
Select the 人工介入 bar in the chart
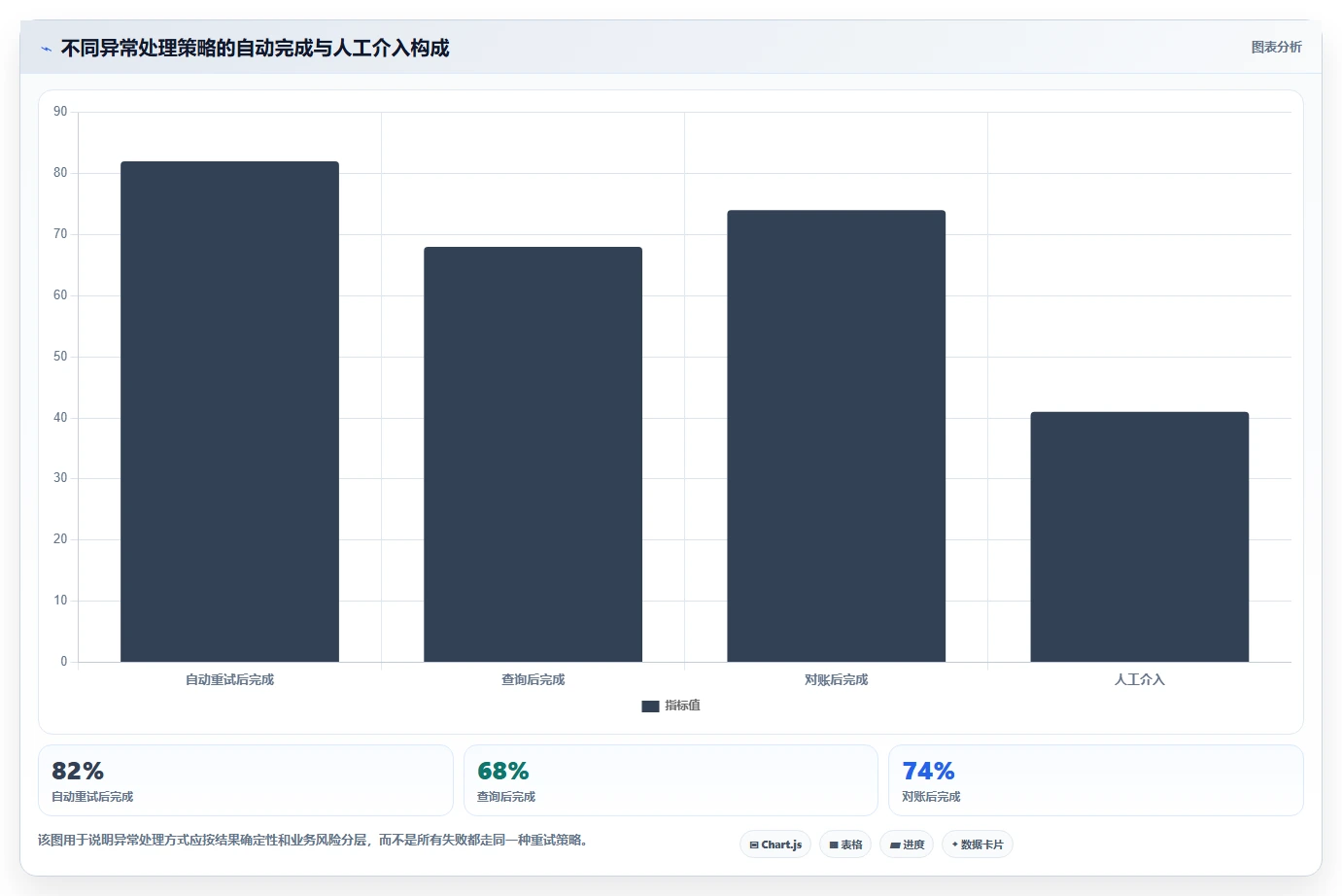tap(1139, 537)
